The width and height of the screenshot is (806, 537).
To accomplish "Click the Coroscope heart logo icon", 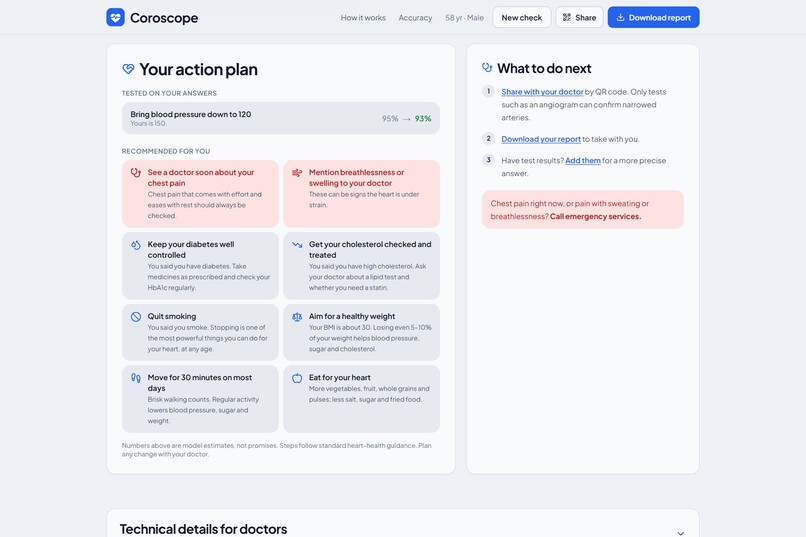I will tap(115, 17).
